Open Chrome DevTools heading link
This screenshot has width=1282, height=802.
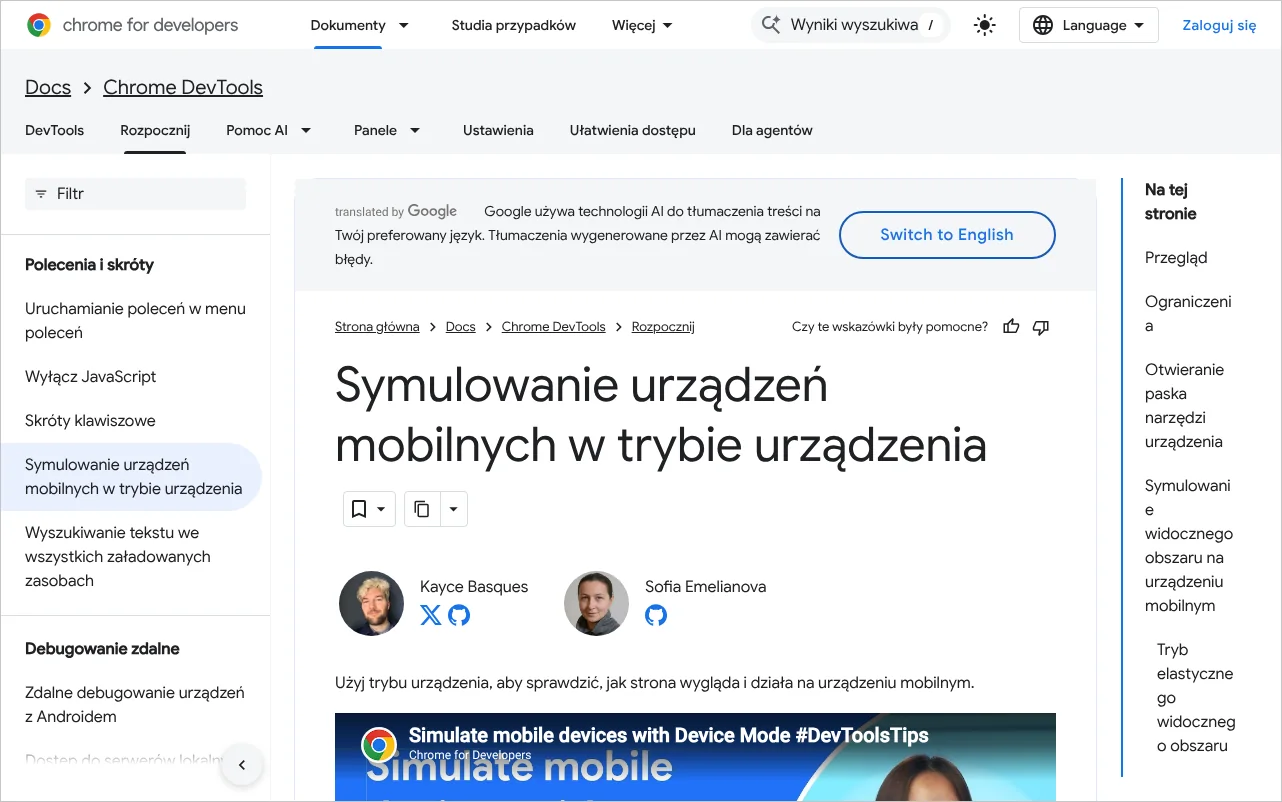(x=183, y=87)
